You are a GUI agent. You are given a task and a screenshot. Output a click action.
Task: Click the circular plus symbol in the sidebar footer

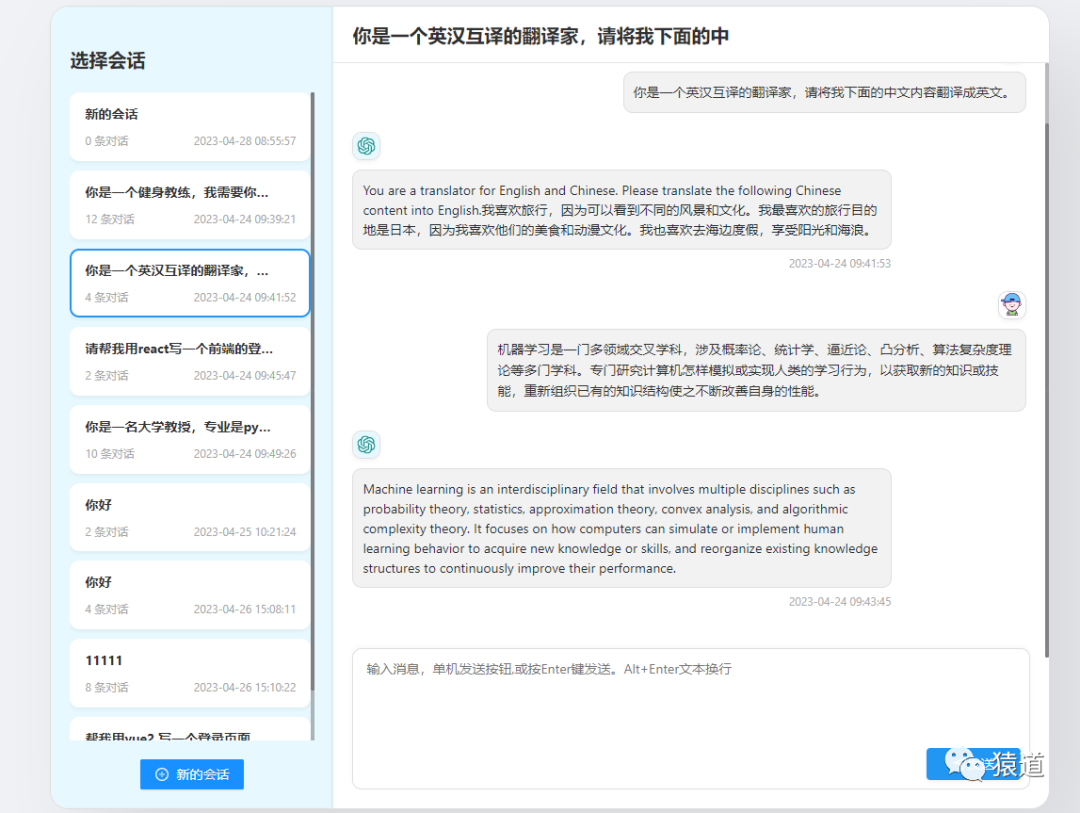click(x=163, y=774)
